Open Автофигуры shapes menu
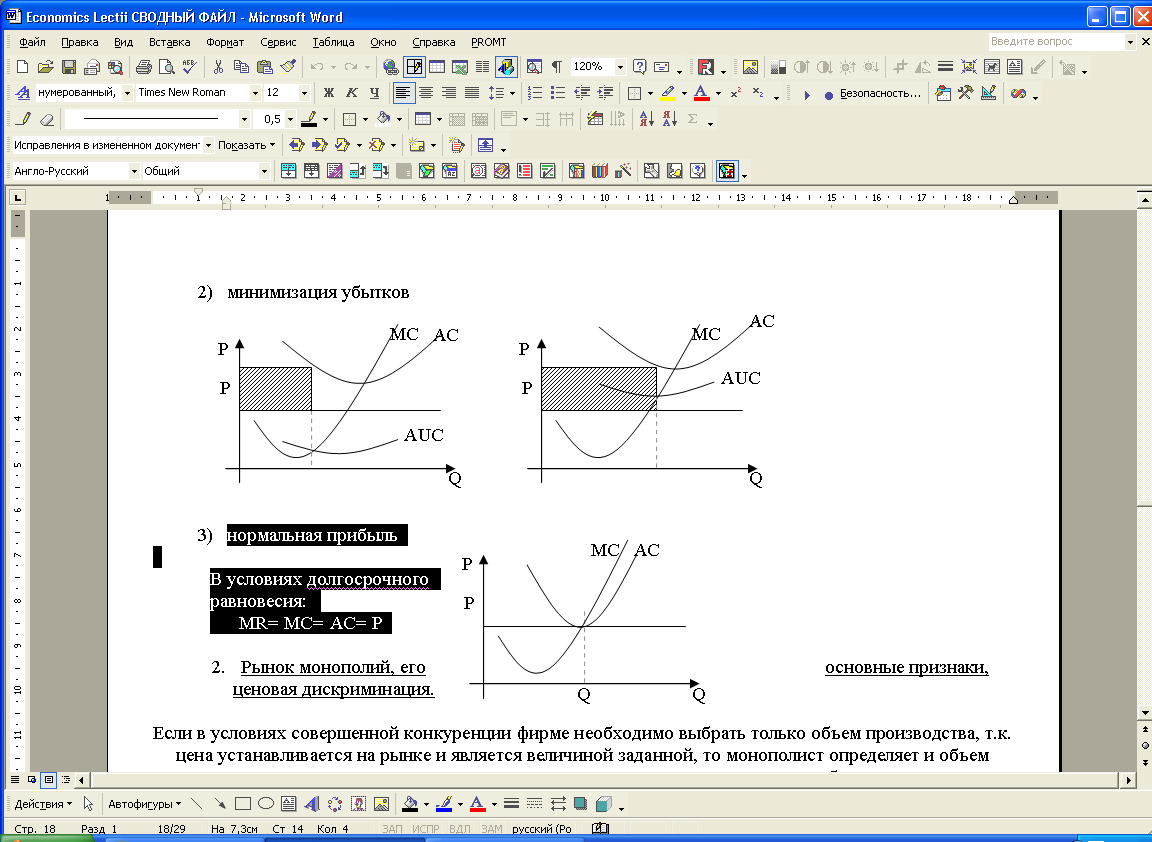The width and height of the screenshot is (1152, 842). pyautogui.click(x=144, y=804)
